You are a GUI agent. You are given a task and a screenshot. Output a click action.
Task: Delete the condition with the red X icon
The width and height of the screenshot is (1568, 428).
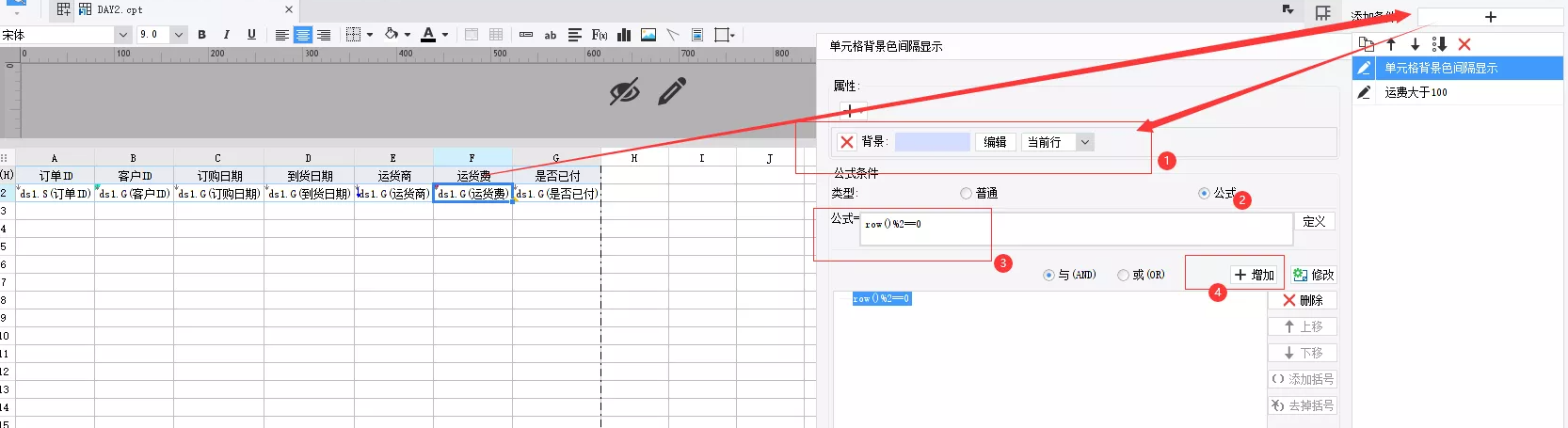coord(1464,44)
